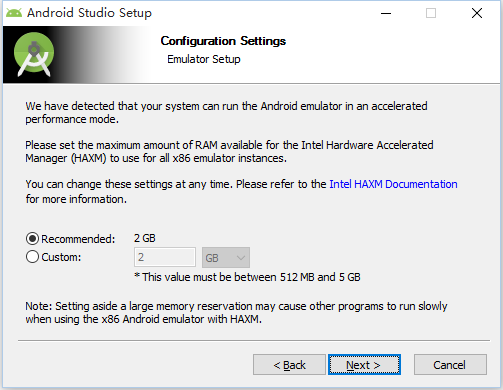Click the memory reservation Note text
Image resolution: width=503 pixels, height=390 pixels.
click(236, 313)
